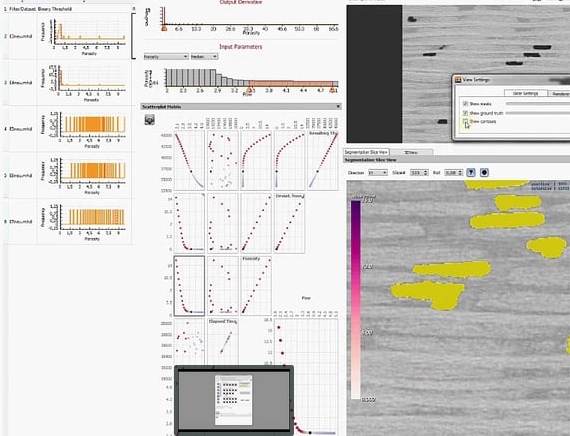Click the highlighted scatterplot cell with bold border
The image size is (570, 436).
[x=189, y=286]
